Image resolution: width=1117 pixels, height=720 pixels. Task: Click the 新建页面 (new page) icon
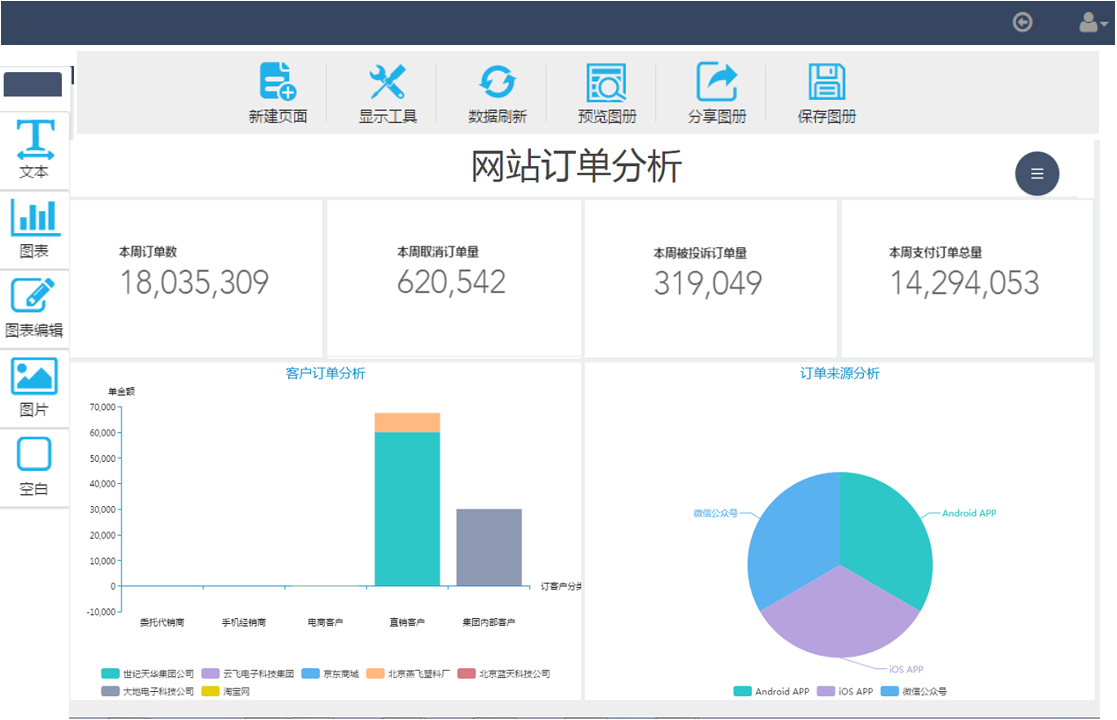277,83
